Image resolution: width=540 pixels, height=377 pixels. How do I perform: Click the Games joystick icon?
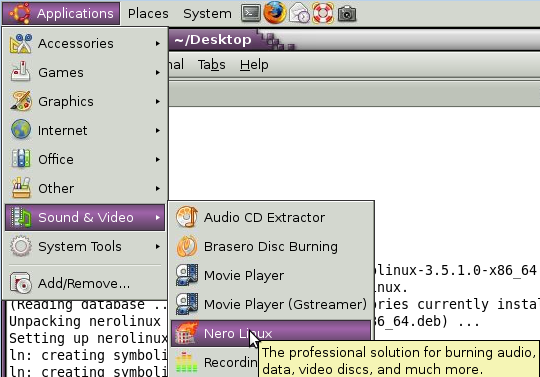[x=21, y=71]
